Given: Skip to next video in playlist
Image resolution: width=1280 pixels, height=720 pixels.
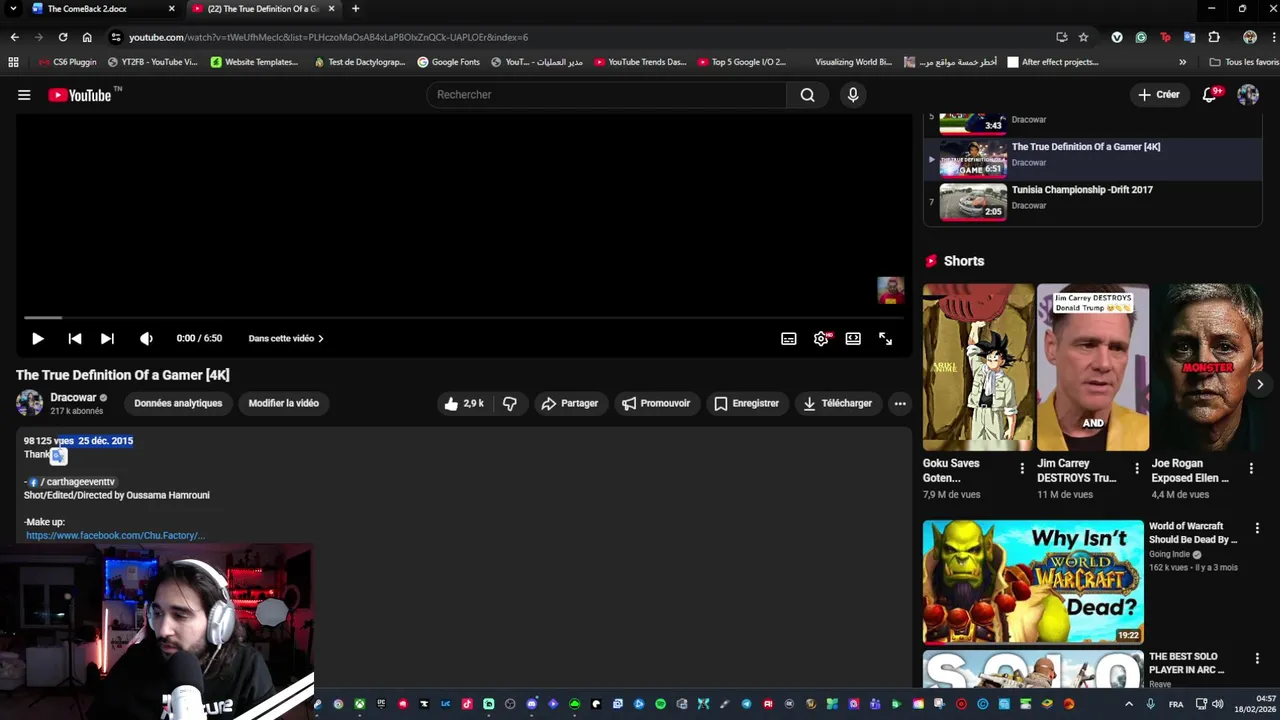Looking at the screenshot, I should tap(107, 339).
